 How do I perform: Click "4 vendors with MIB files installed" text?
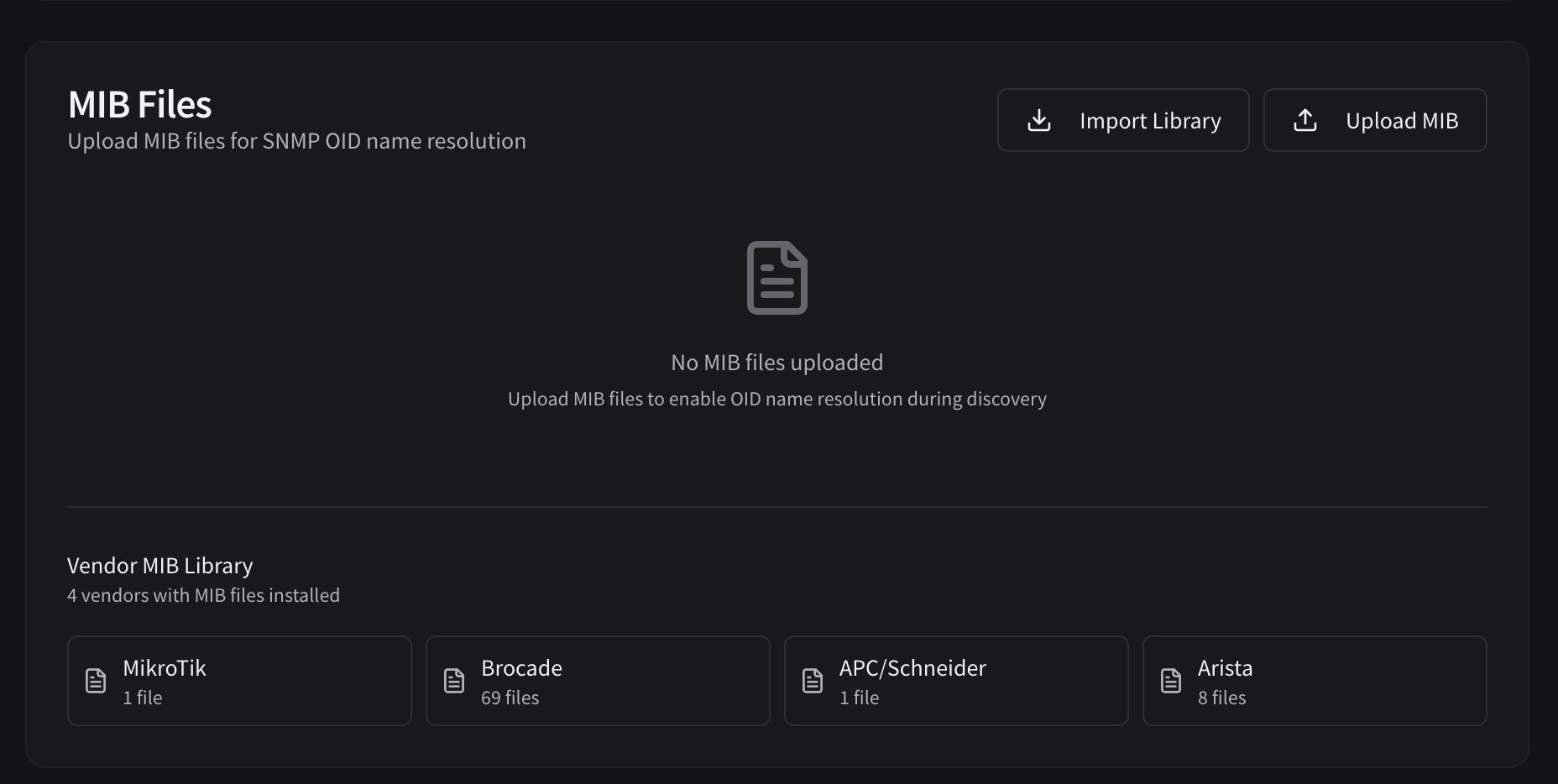coord(203,595)
